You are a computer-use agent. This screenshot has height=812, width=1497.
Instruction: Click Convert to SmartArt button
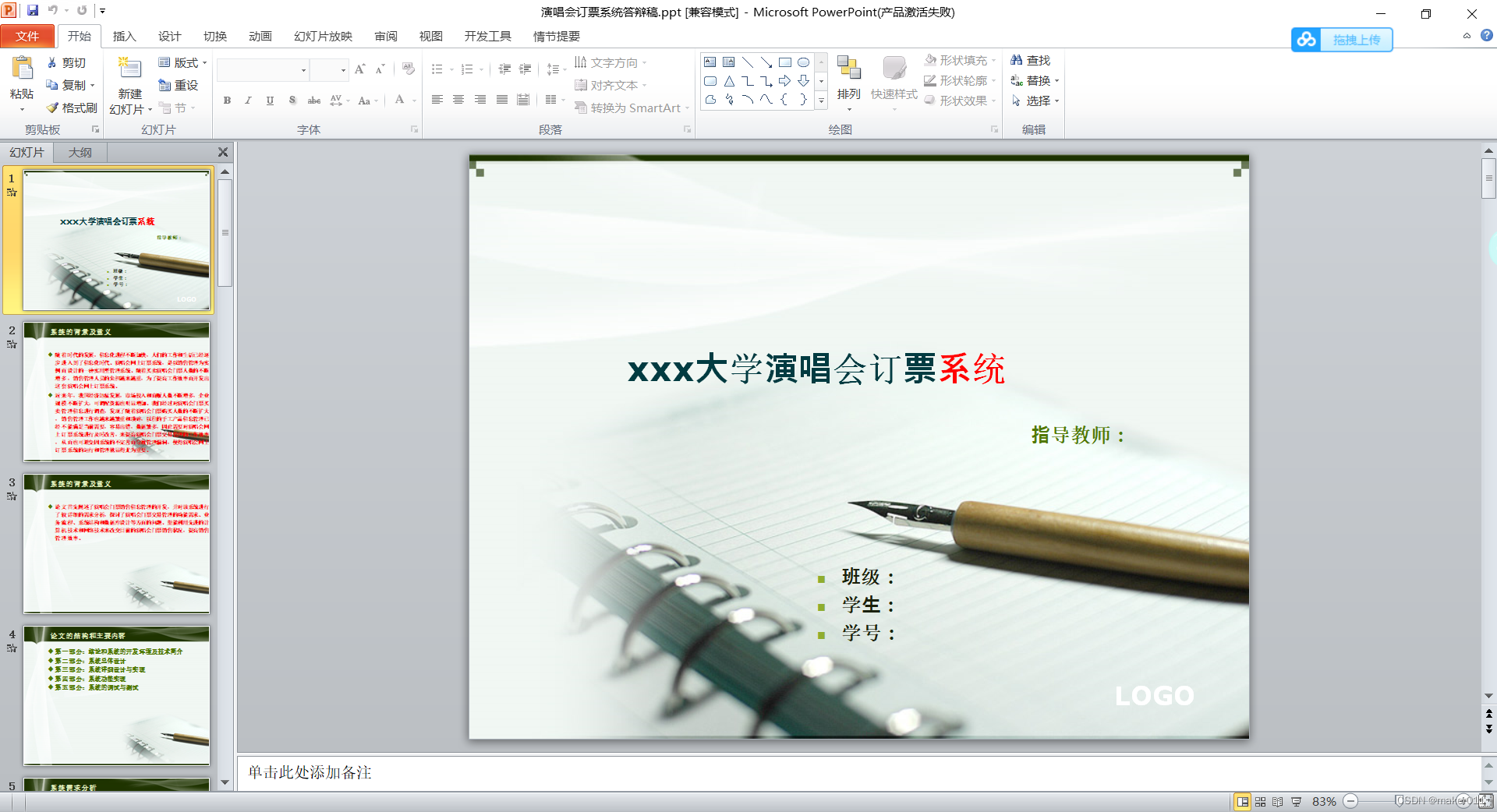[x=632, y=108]
